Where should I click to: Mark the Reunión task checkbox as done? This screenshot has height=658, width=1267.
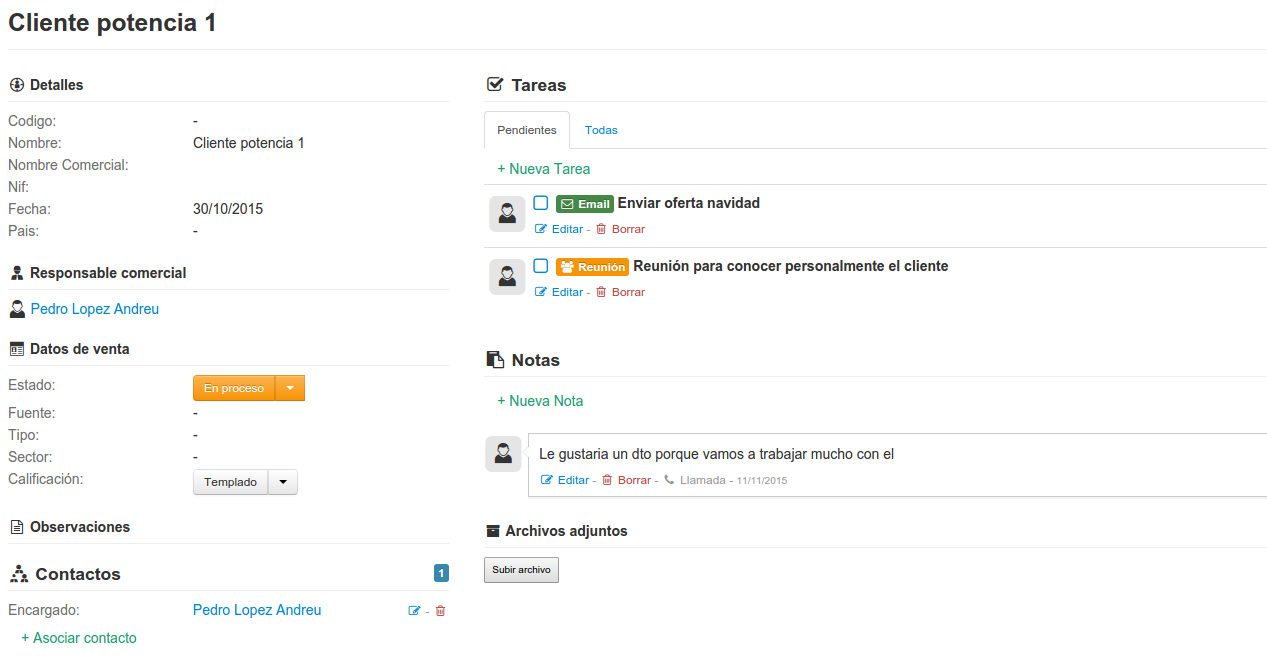coord(541,266)
